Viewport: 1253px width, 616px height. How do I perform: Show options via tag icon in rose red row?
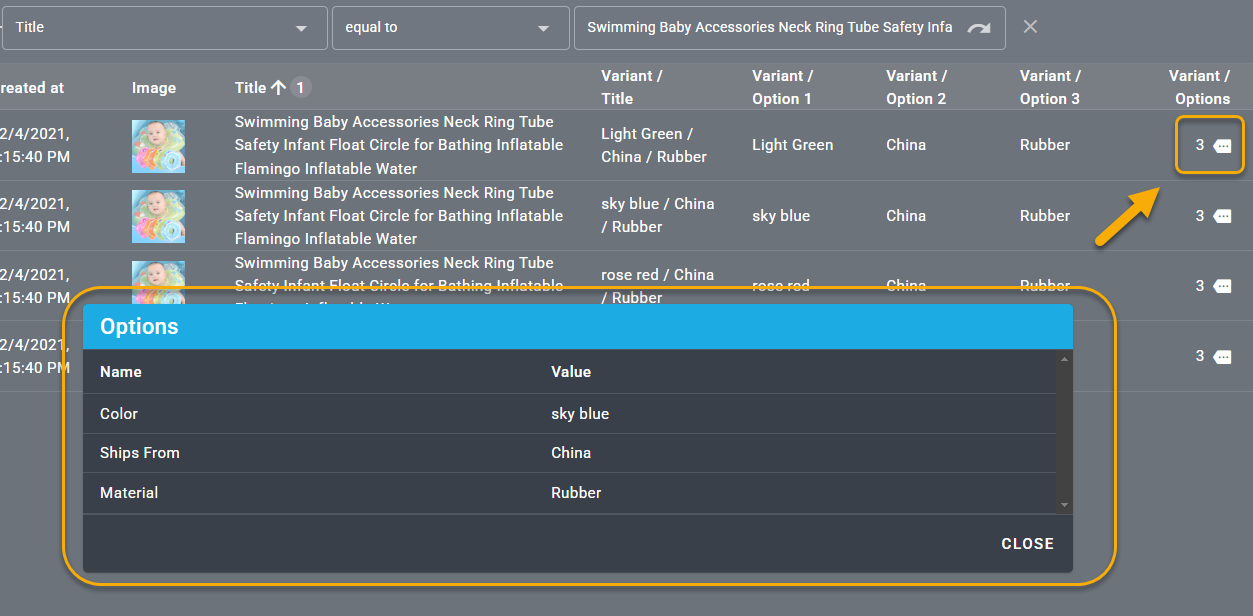[1222, 286]
